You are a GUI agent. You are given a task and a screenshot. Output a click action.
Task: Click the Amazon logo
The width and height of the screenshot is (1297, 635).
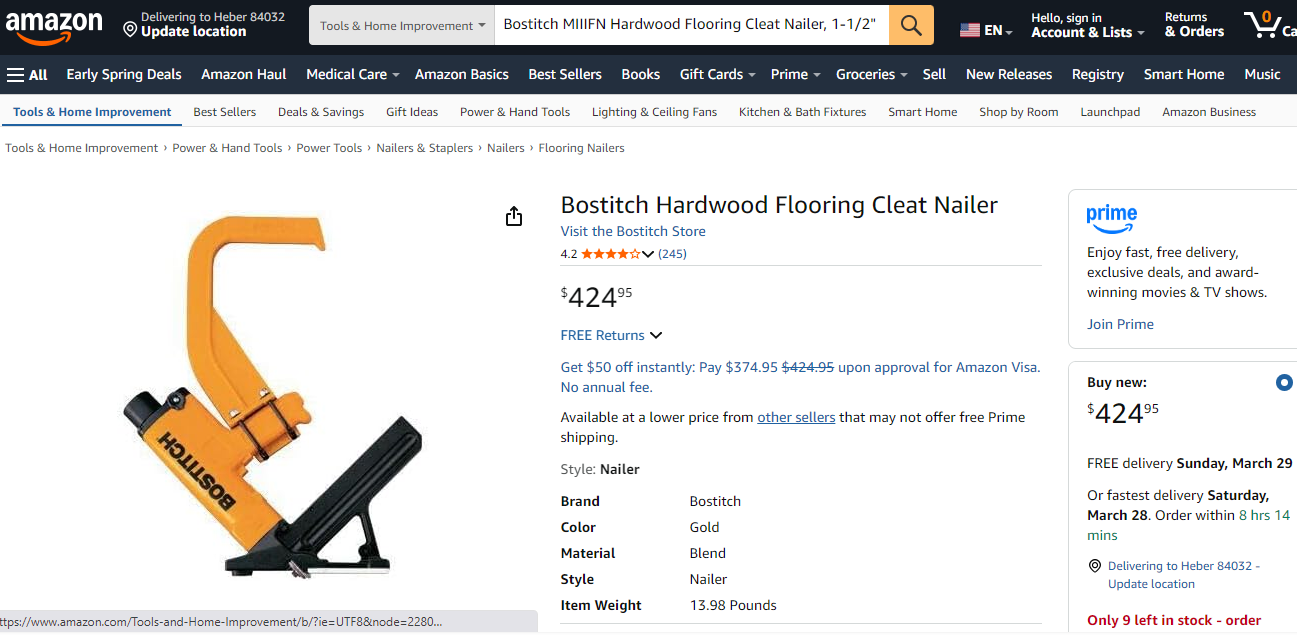click(x=54, y=26)
